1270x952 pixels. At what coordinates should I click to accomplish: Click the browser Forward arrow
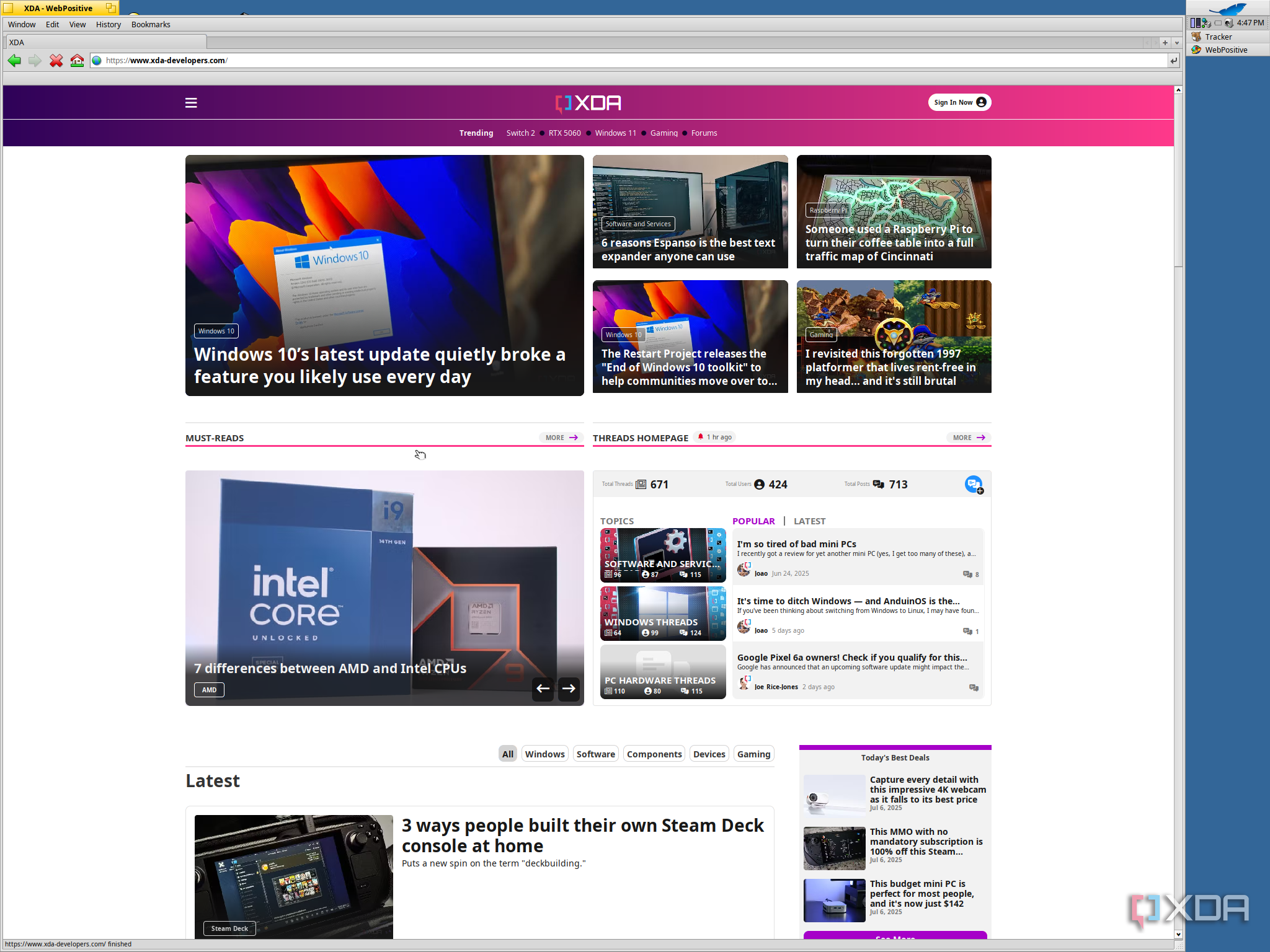[35, 61]
